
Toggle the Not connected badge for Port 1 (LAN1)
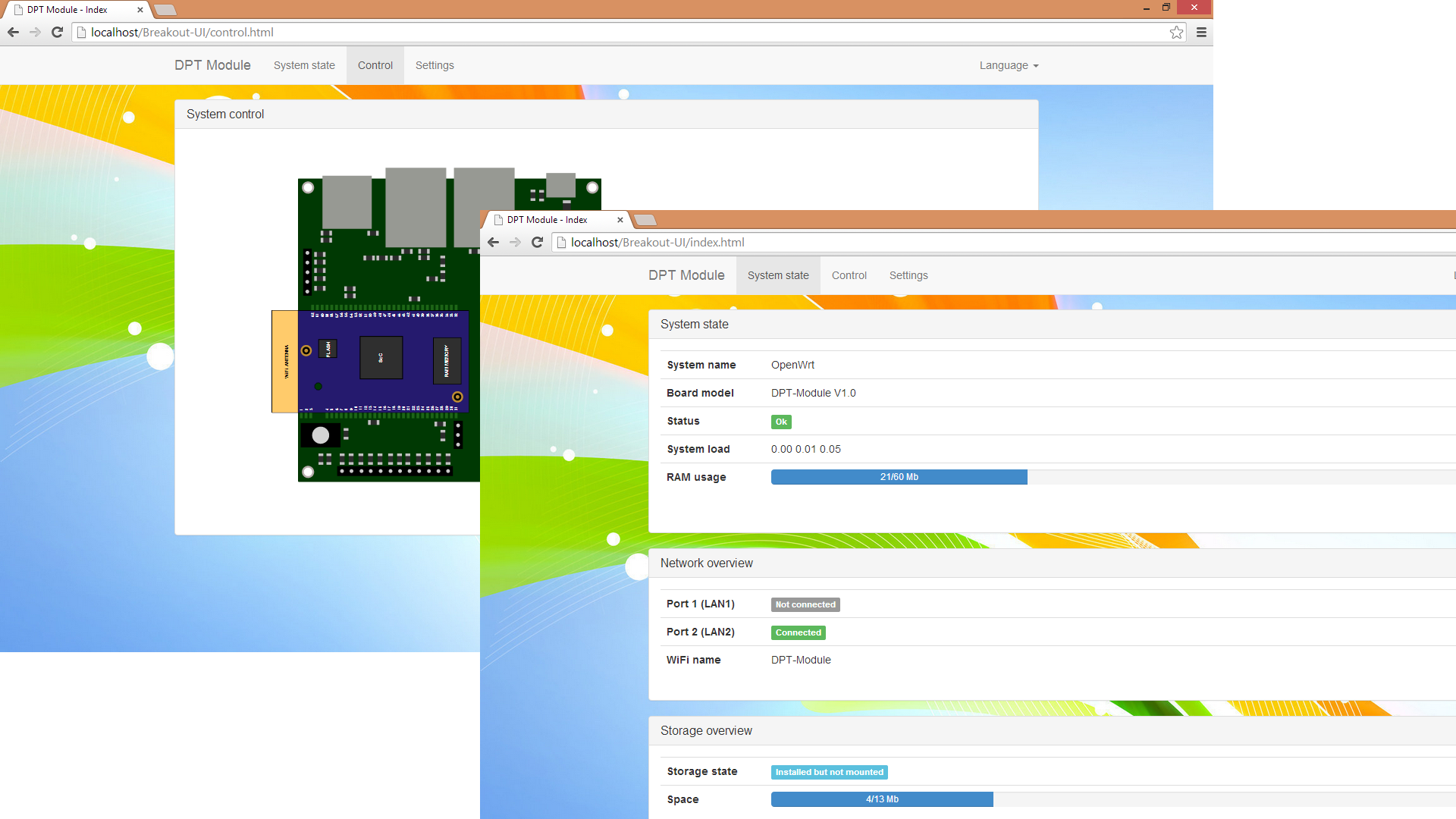point(805,604)
